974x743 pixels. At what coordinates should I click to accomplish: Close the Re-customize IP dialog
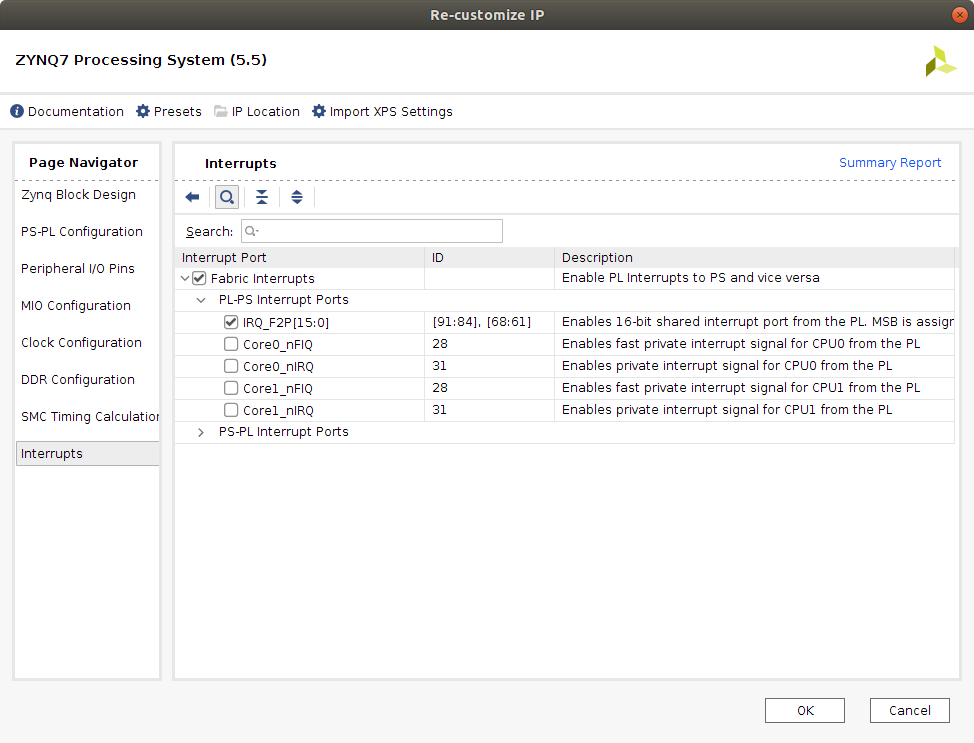coord(960,15)
